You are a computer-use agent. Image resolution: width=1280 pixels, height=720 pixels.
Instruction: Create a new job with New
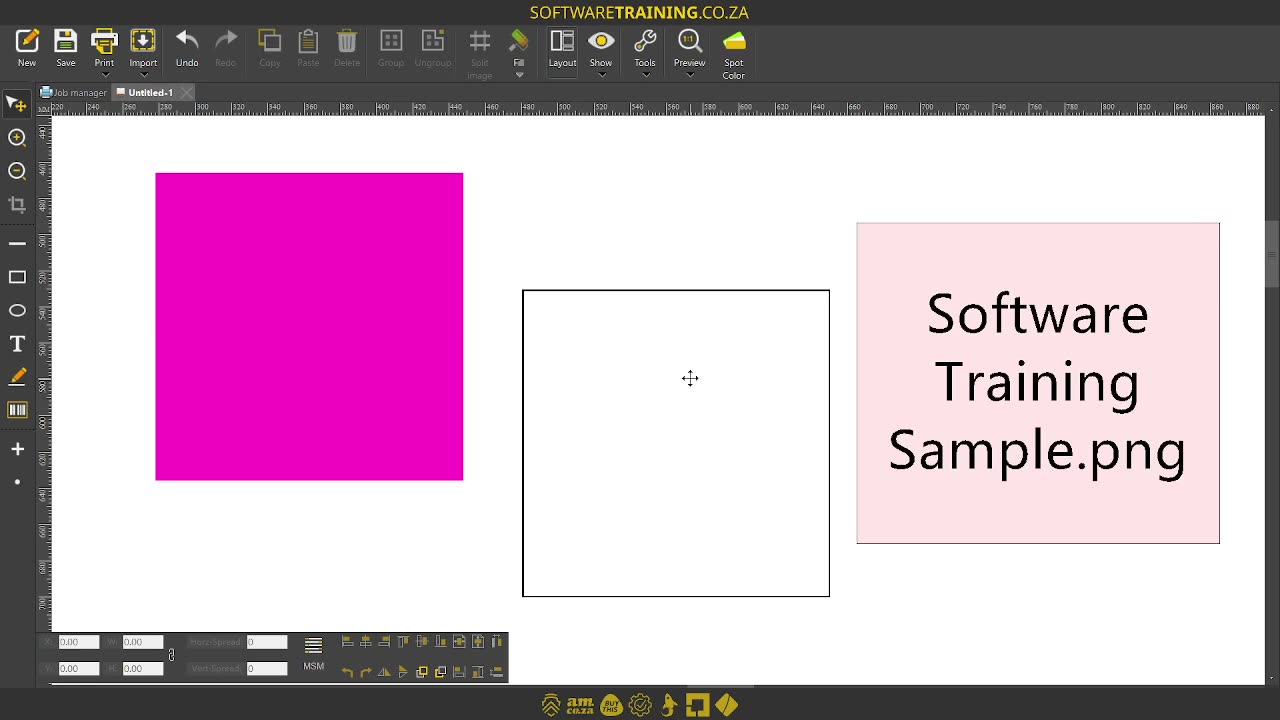pos(27,47)
